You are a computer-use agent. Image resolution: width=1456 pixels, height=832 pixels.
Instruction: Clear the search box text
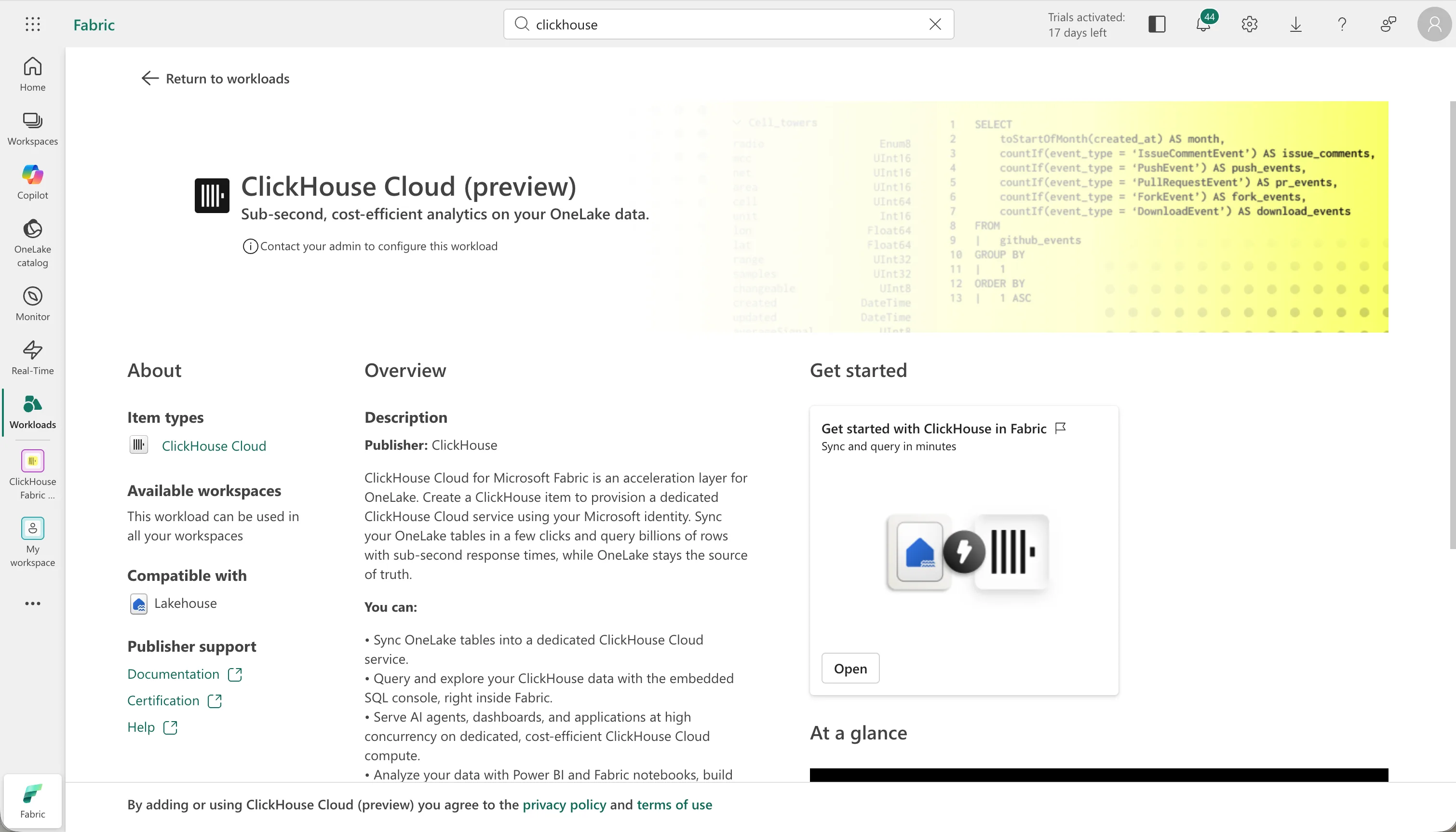coord(935,24)
